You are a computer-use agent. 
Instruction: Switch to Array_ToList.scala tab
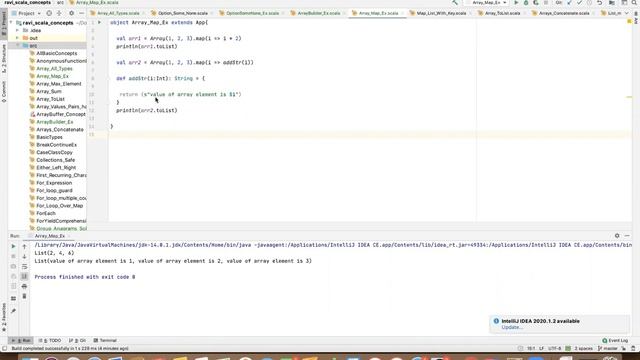(502, 13)
